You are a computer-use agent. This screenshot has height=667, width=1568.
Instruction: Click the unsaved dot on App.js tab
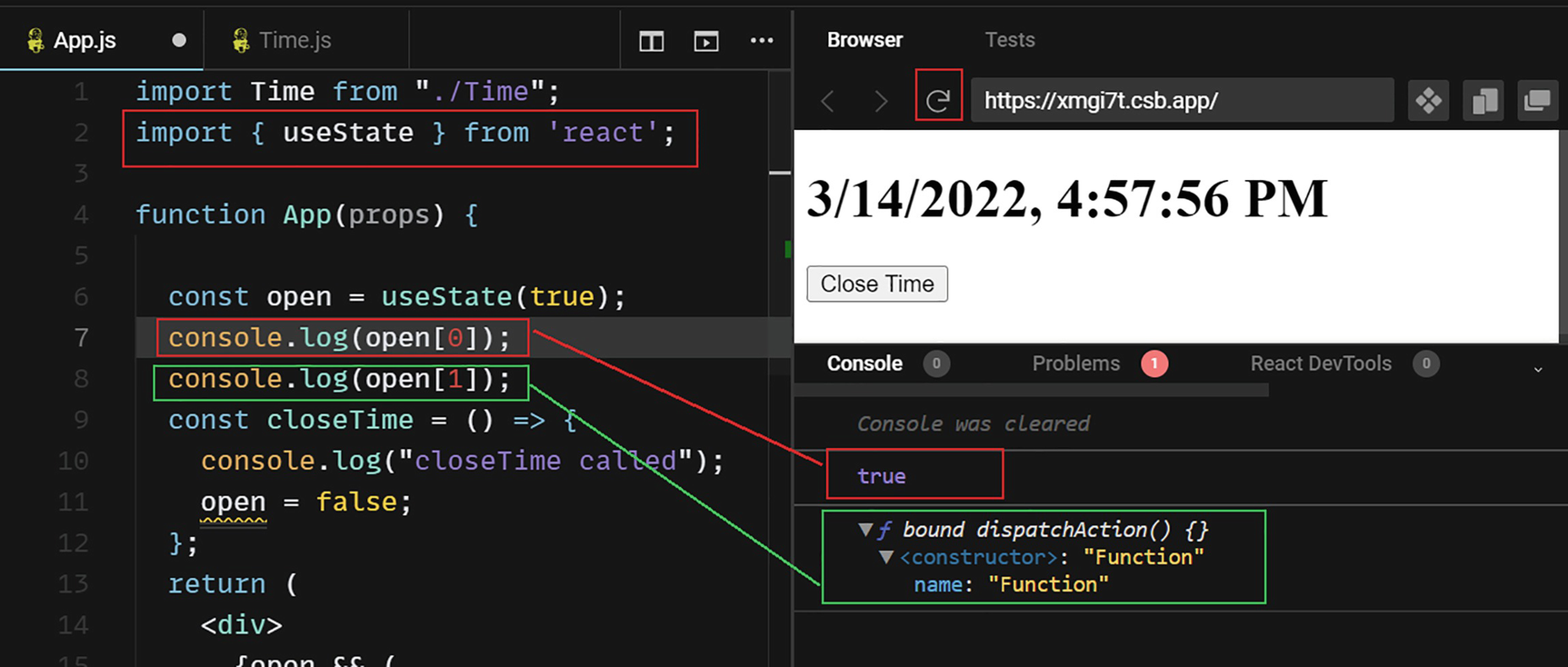click(x=179, y=40)
